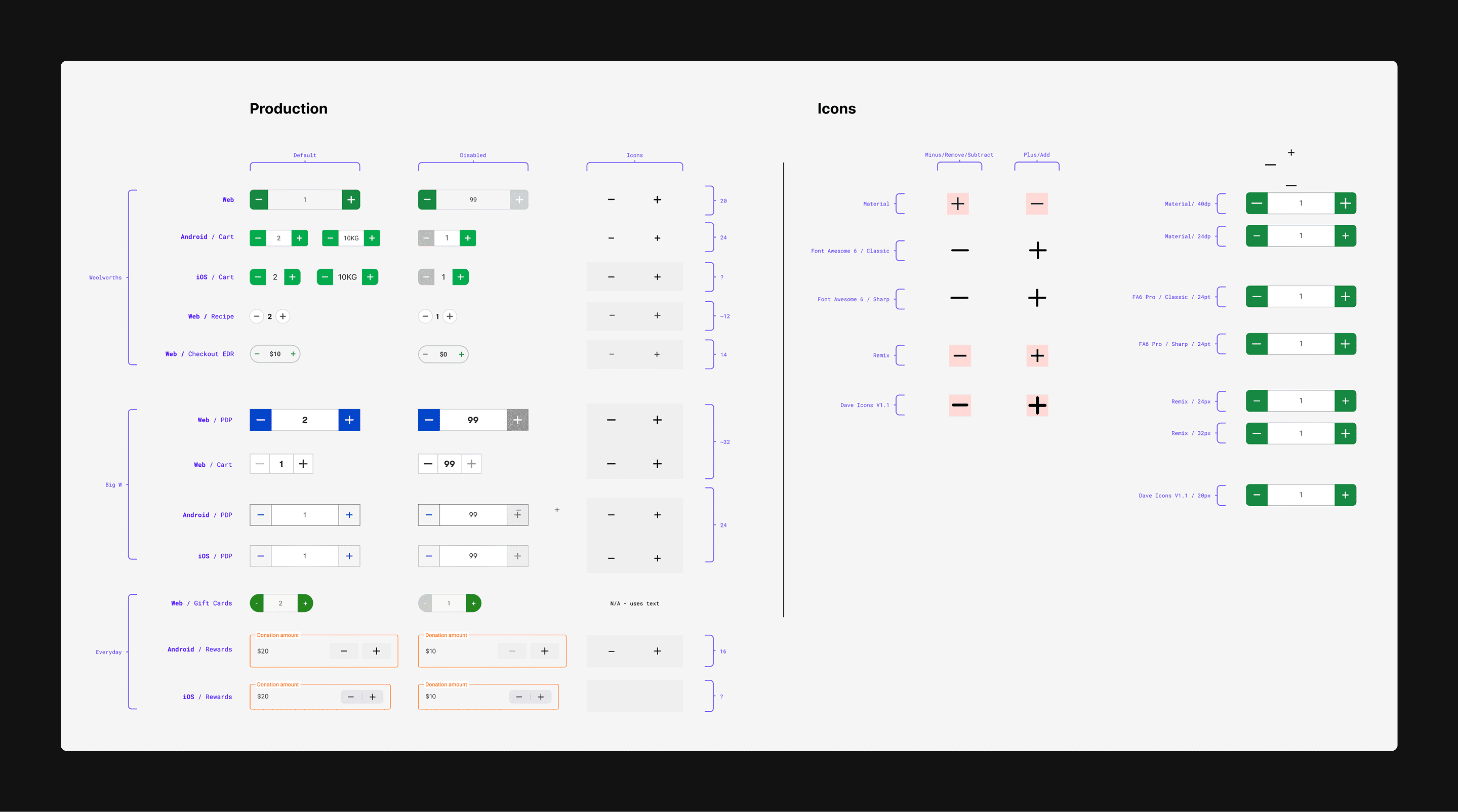
Task: Decrease the Web PDP quantity of 2
Action: (260, 419)
